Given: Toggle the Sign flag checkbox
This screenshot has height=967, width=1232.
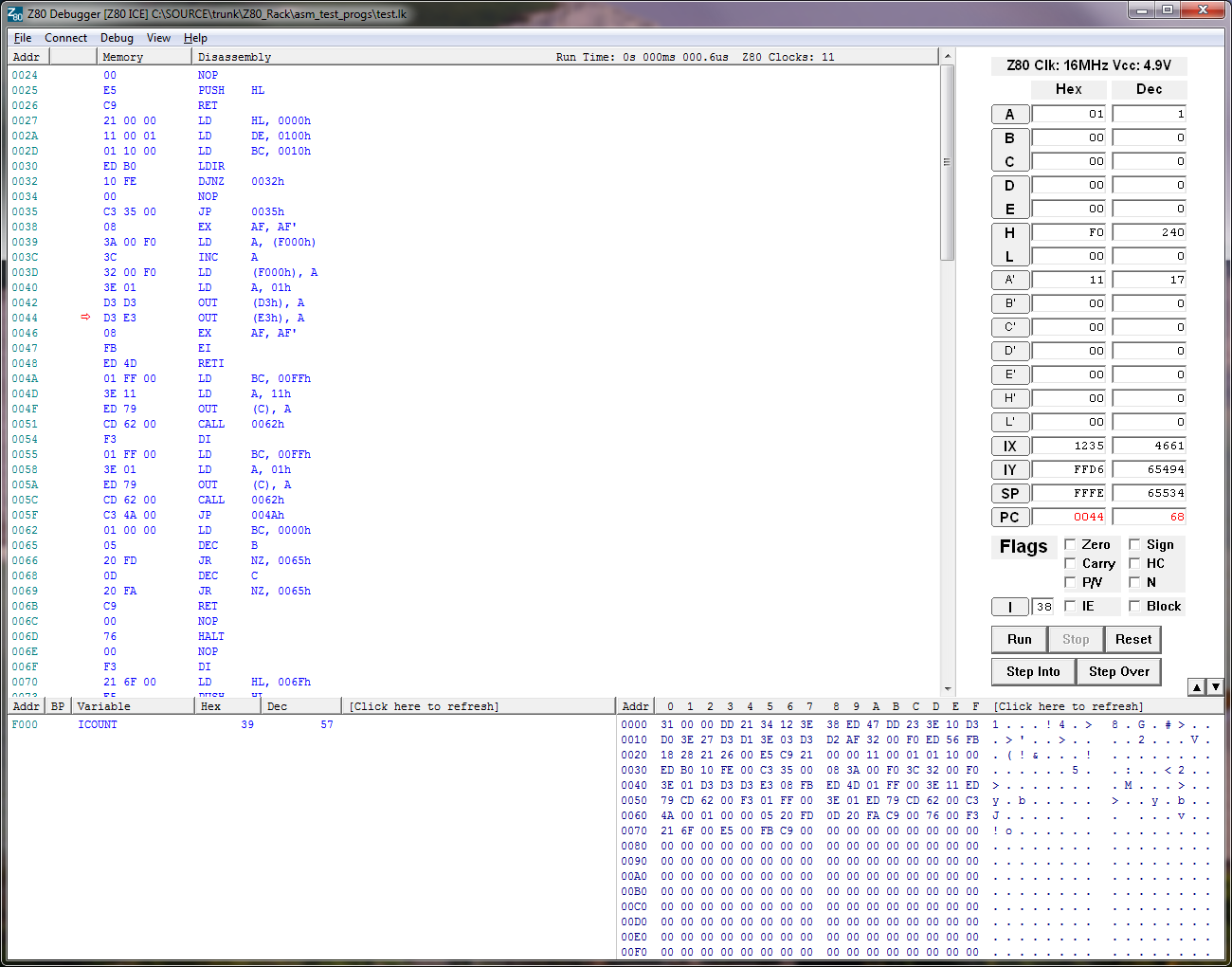Looking at the screenshot, I should coord(1134,544).
